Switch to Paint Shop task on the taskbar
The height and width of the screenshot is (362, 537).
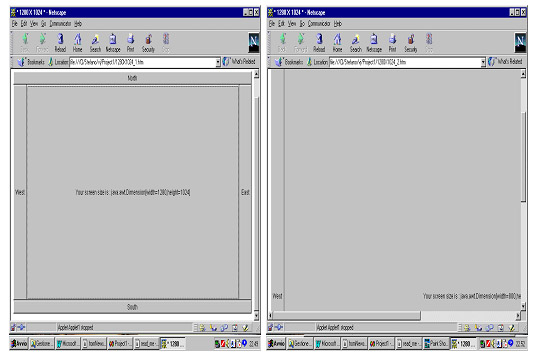[x=436, y=344]
